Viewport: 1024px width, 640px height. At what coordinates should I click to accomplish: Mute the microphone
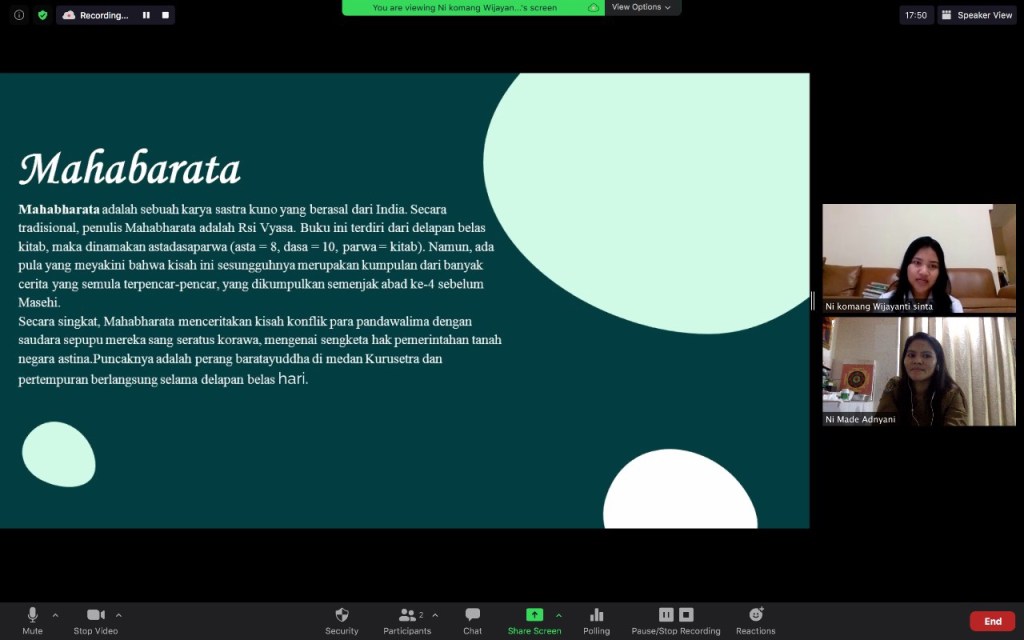(x=32, y=620)
